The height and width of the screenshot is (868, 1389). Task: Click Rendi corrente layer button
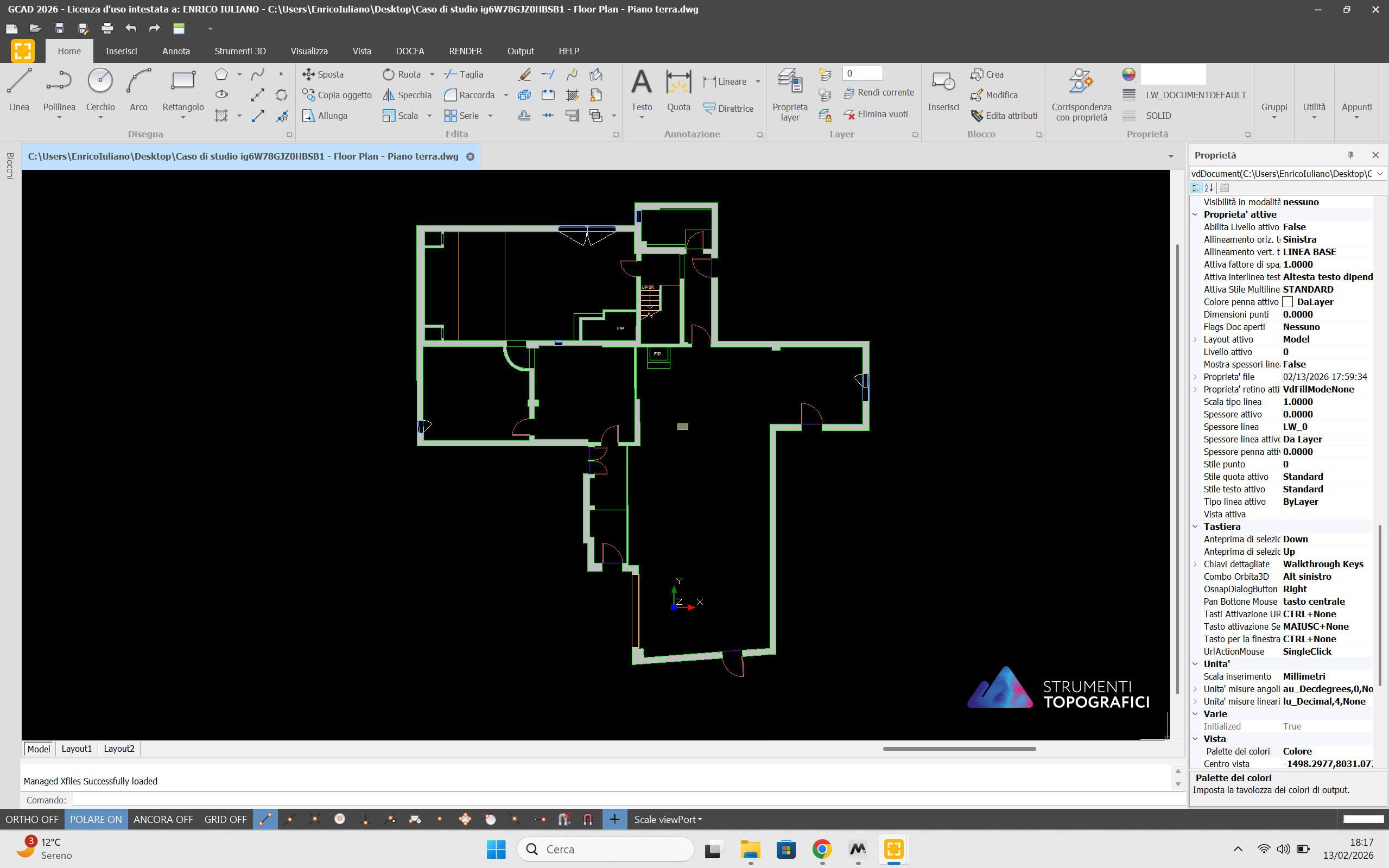878,92
